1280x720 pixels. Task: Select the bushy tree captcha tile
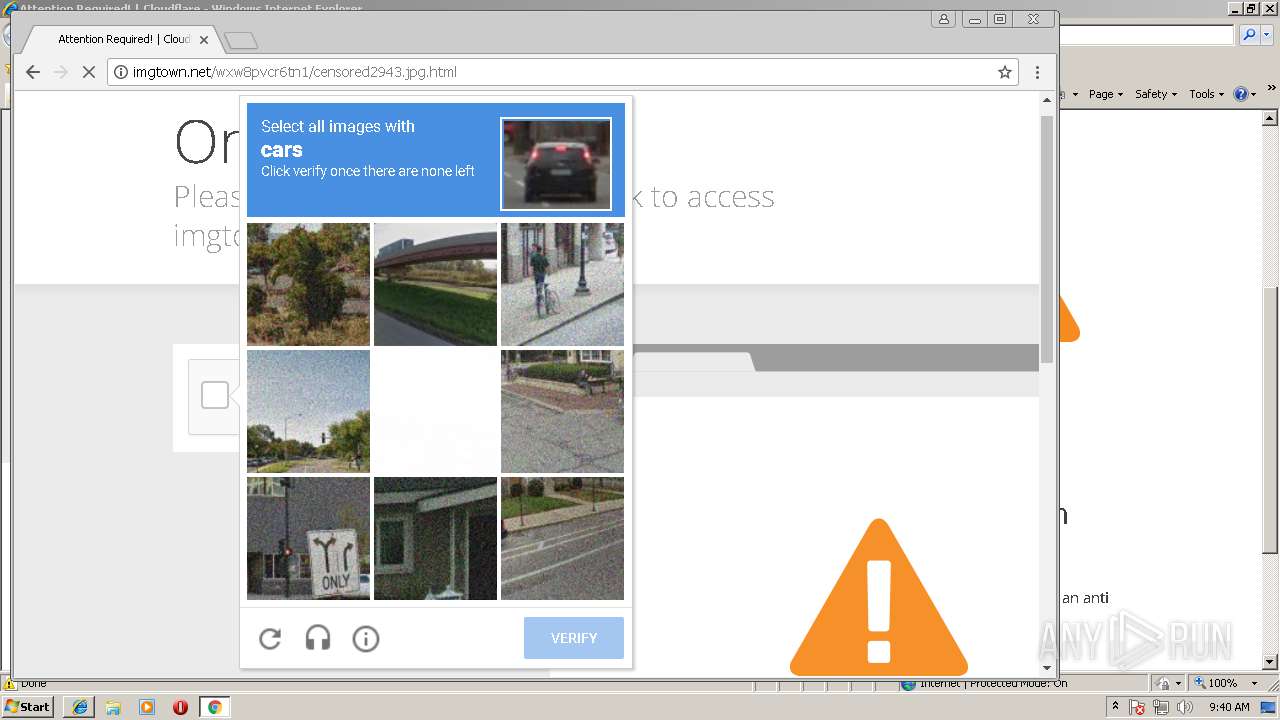coord(308,284)
